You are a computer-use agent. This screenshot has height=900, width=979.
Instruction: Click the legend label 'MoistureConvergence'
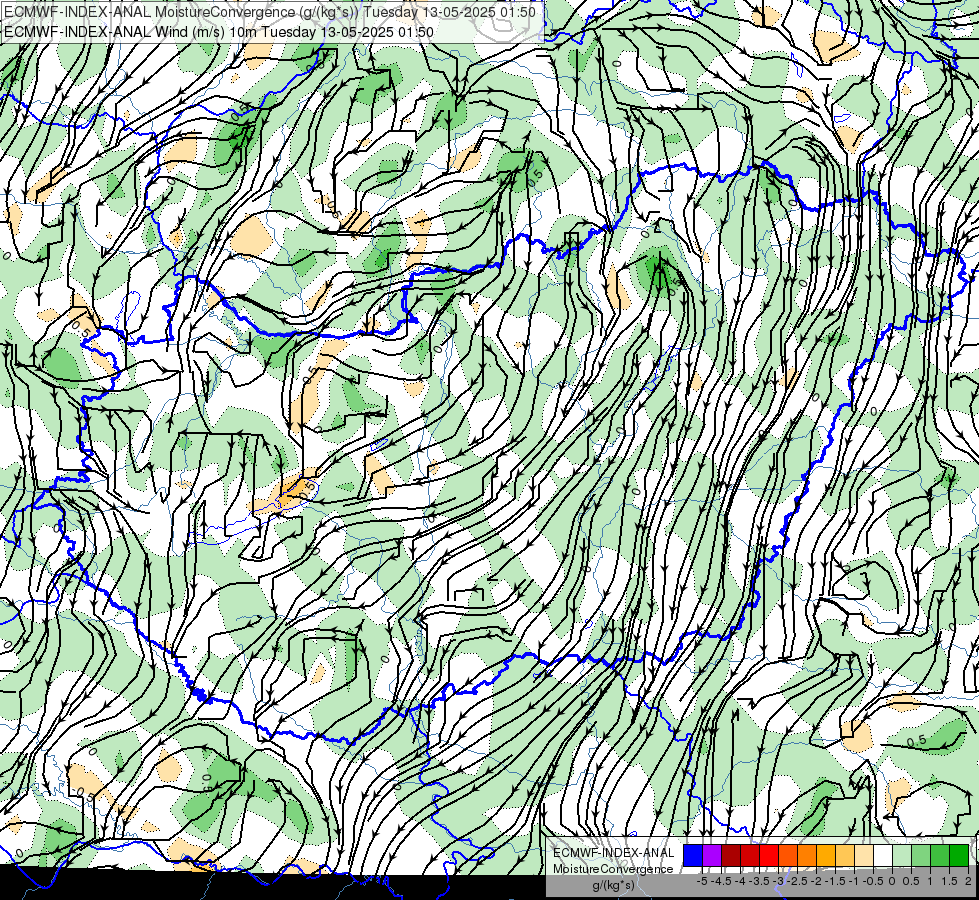tap(613, 869)
